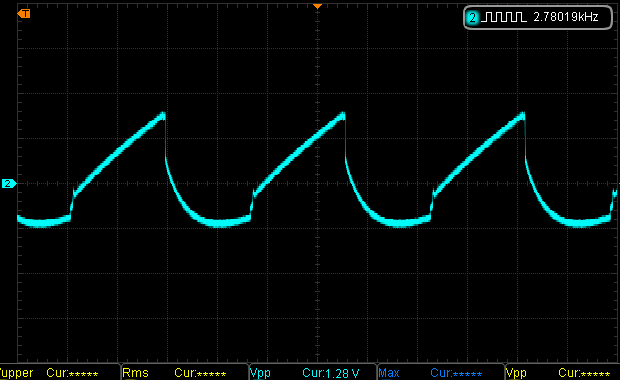Click the Cur value beside yellow Vpp
620x380 pixels.
(584, 373)
